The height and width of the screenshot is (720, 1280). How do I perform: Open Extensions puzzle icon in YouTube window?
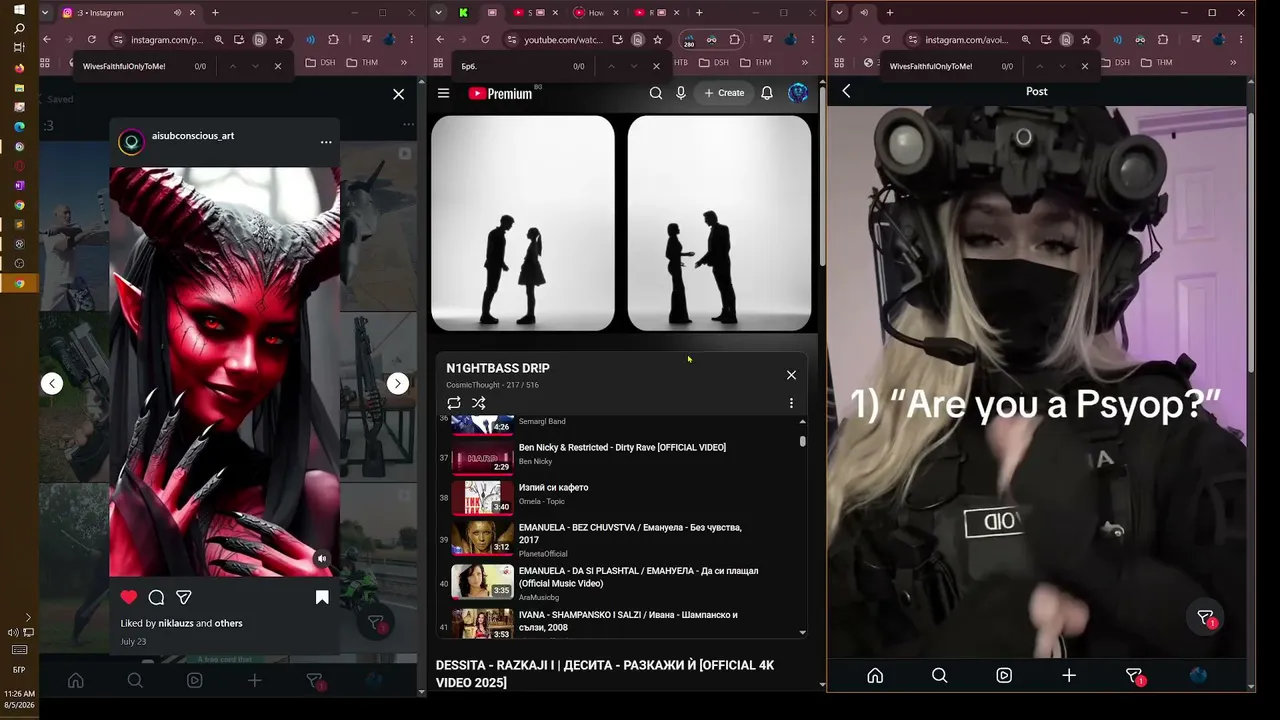(x=735, y=40)
